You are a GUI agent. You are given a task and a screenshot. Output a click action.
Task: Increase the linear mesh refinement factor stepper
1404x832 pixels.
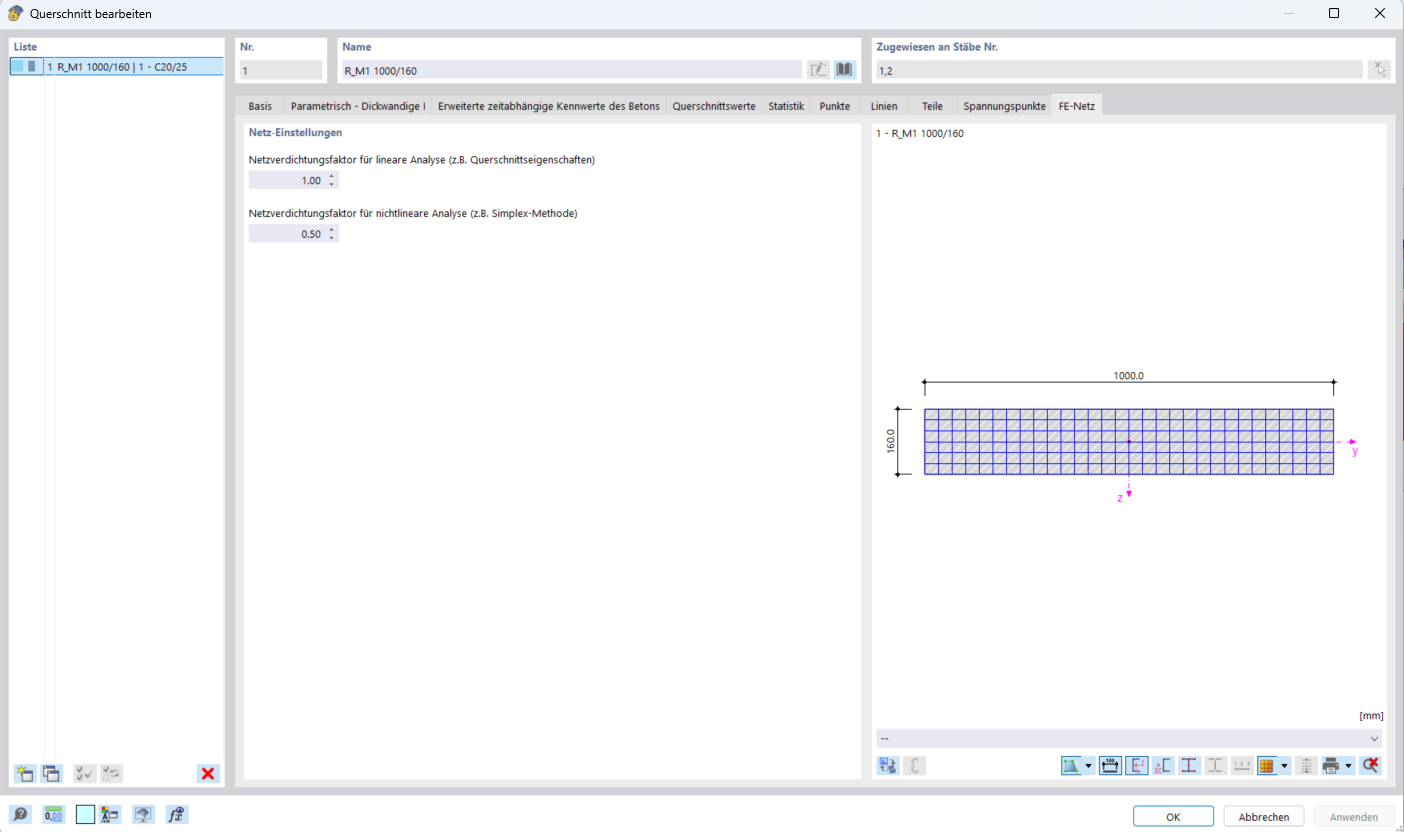pyautogui.click(x=331, y=175)
